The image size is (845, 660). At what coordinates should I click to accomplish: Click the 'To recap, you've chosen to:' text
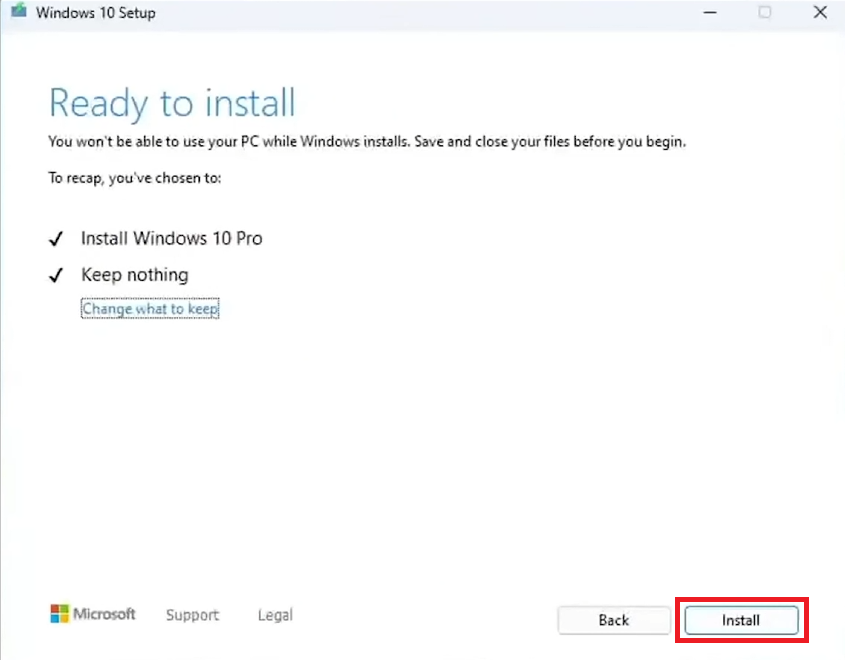(135, 178)
